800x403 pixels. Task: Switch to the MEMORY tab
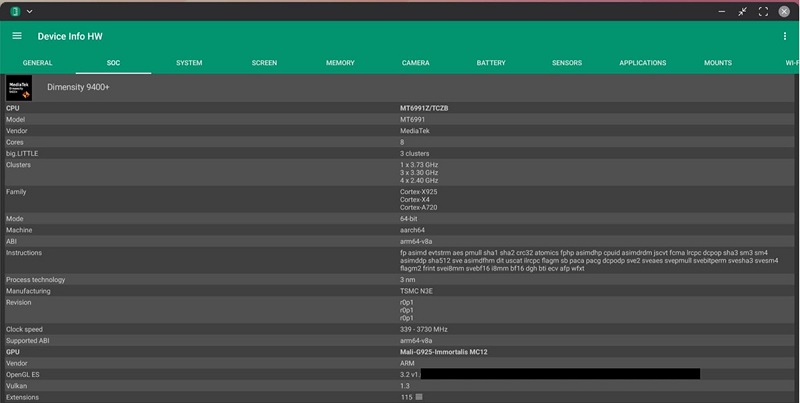(340, 63)
